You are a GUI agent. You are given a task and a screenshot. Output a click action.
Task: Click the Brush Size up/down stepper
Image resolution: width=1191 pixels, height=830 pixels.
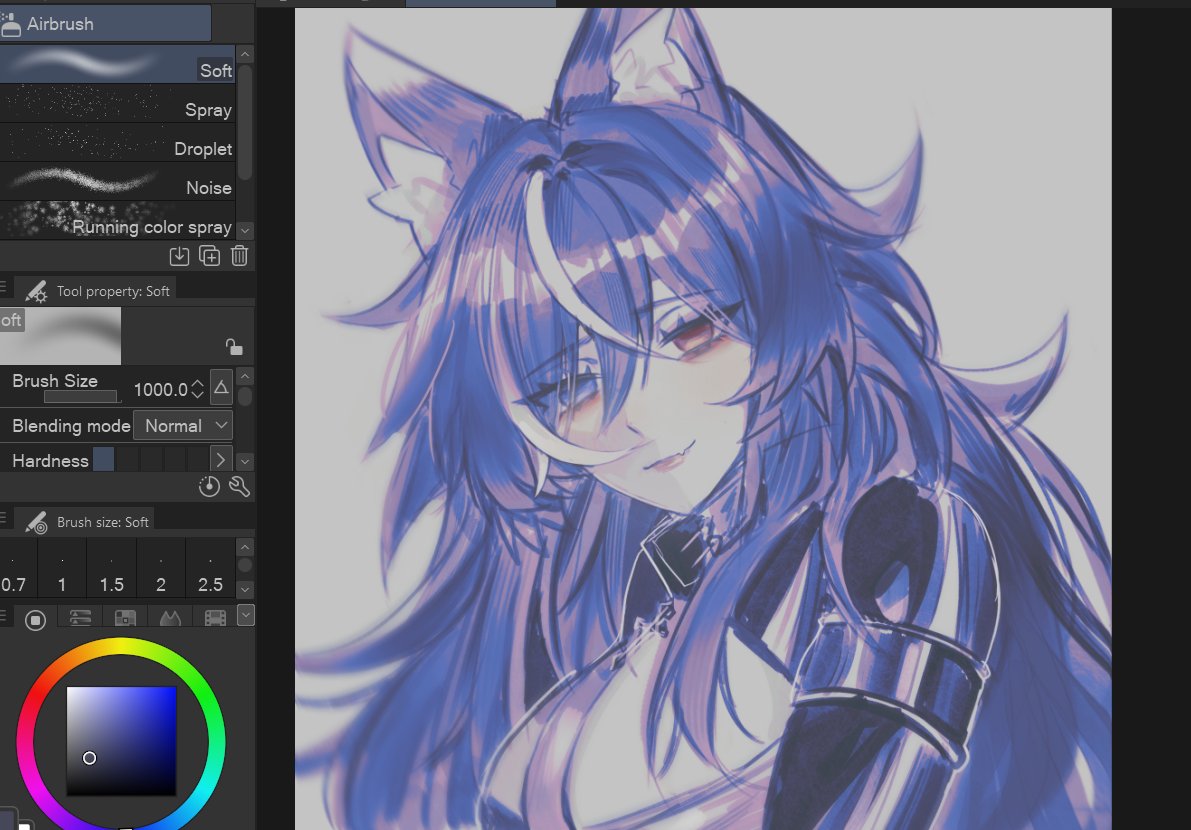[197, 390]
